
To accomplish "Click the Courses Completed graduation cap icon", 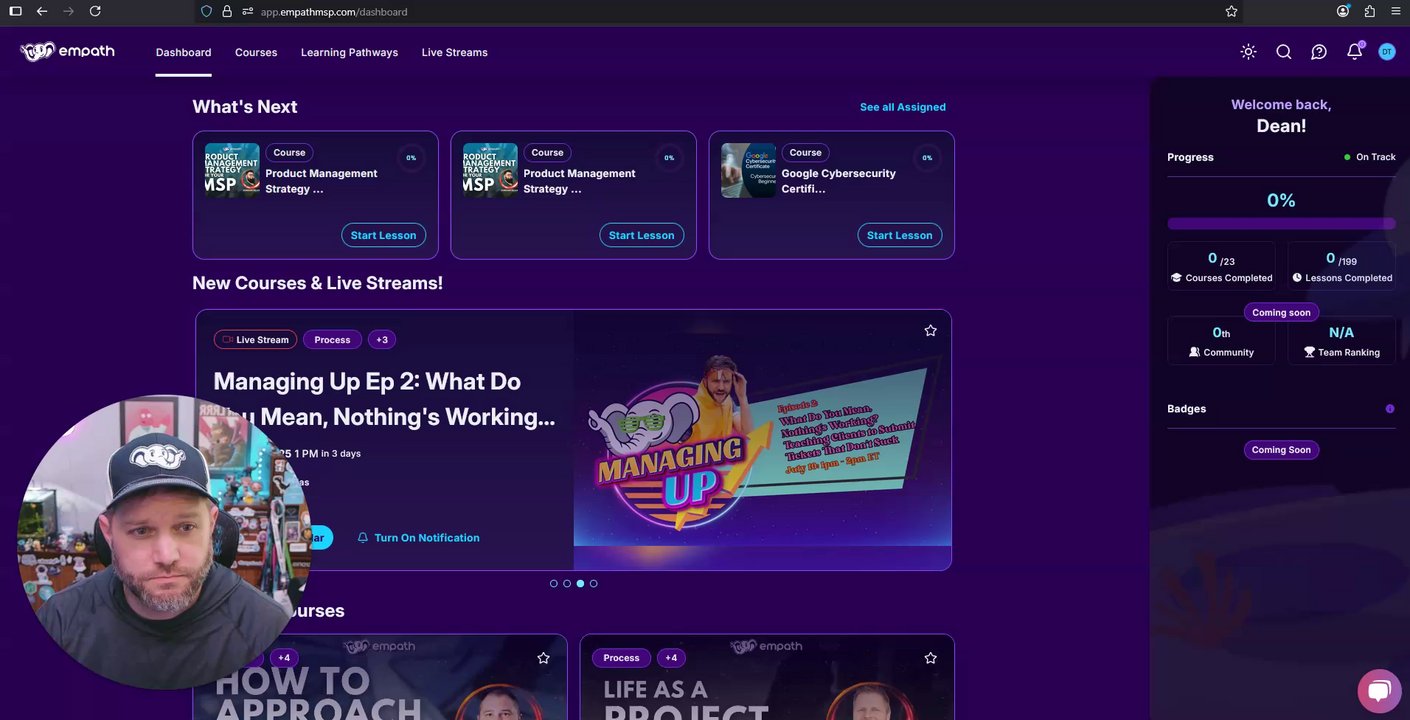I will (1177, 278).
